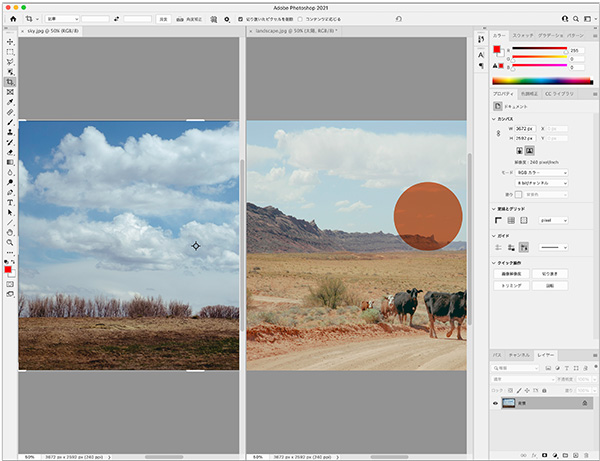Set the canvas to portrait orientation

pos(520,150)
